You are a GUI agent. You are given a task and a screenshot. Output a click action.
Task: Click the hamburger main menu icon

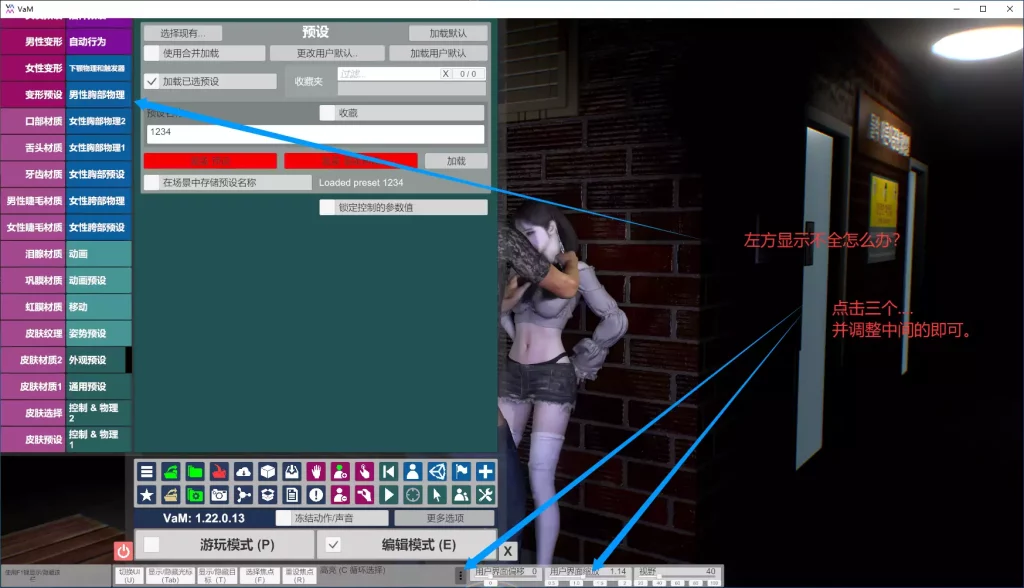click(146, 472)
